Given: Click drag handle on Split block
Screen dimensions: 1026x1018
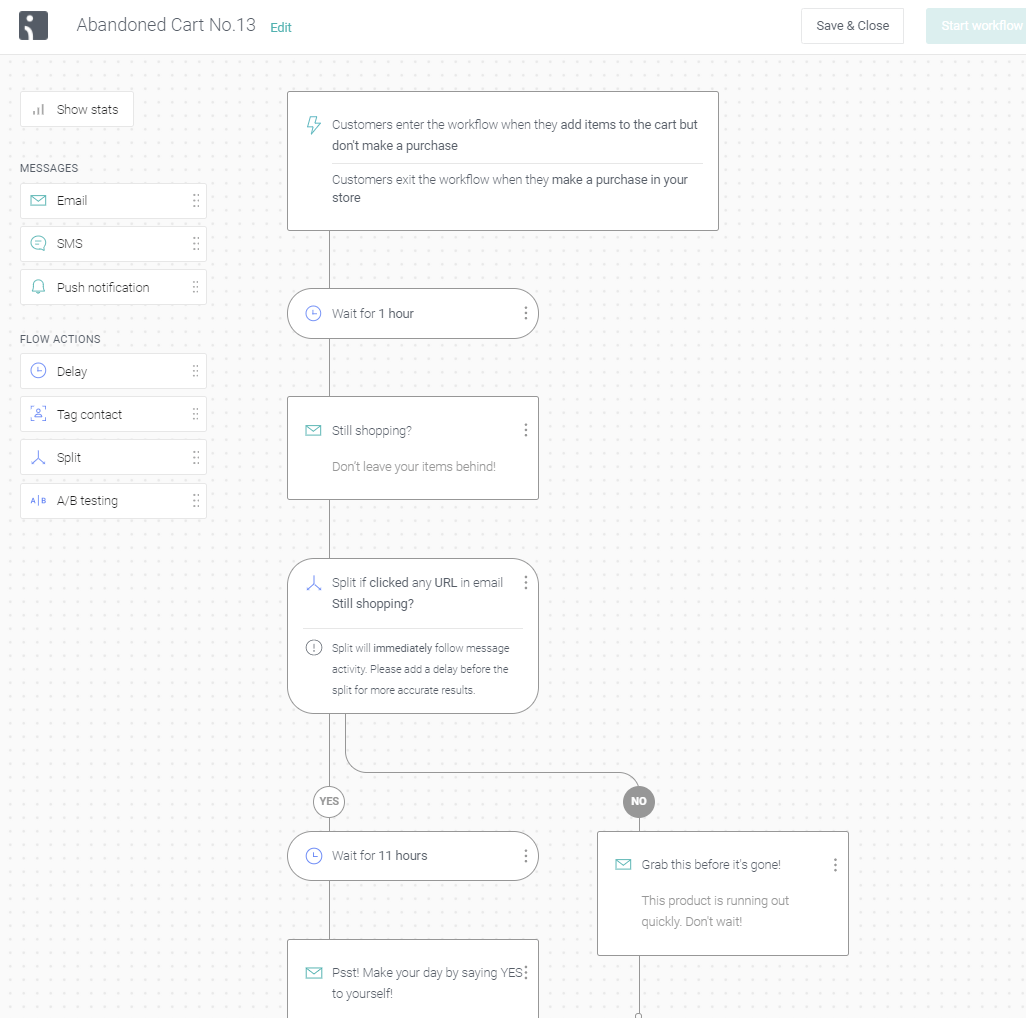Looking at the screenshot, I should (x=196, y=457).
